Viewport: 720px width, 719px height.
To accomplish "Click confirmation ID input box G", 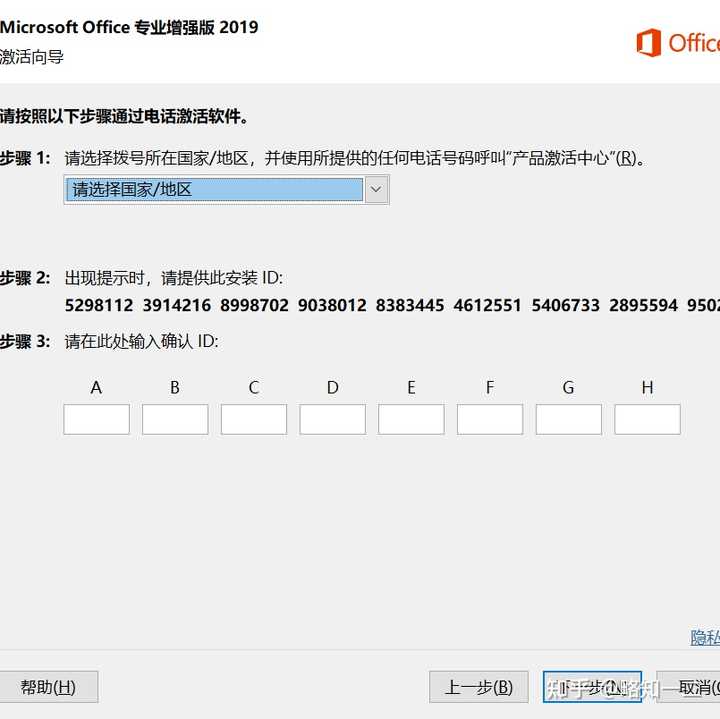I will (x=568, y=419).
